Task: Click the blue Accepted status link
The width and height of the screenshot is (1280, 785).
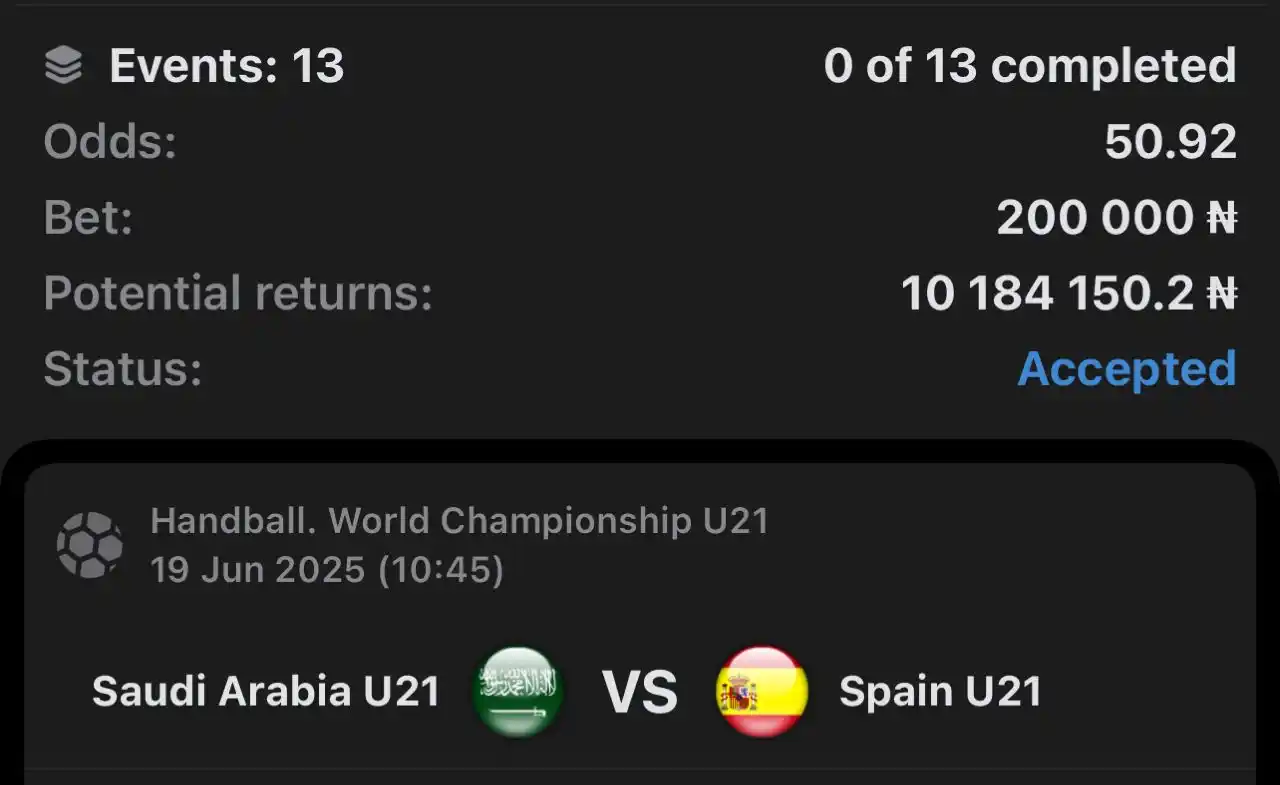Action: click(x=1127, y=369)
